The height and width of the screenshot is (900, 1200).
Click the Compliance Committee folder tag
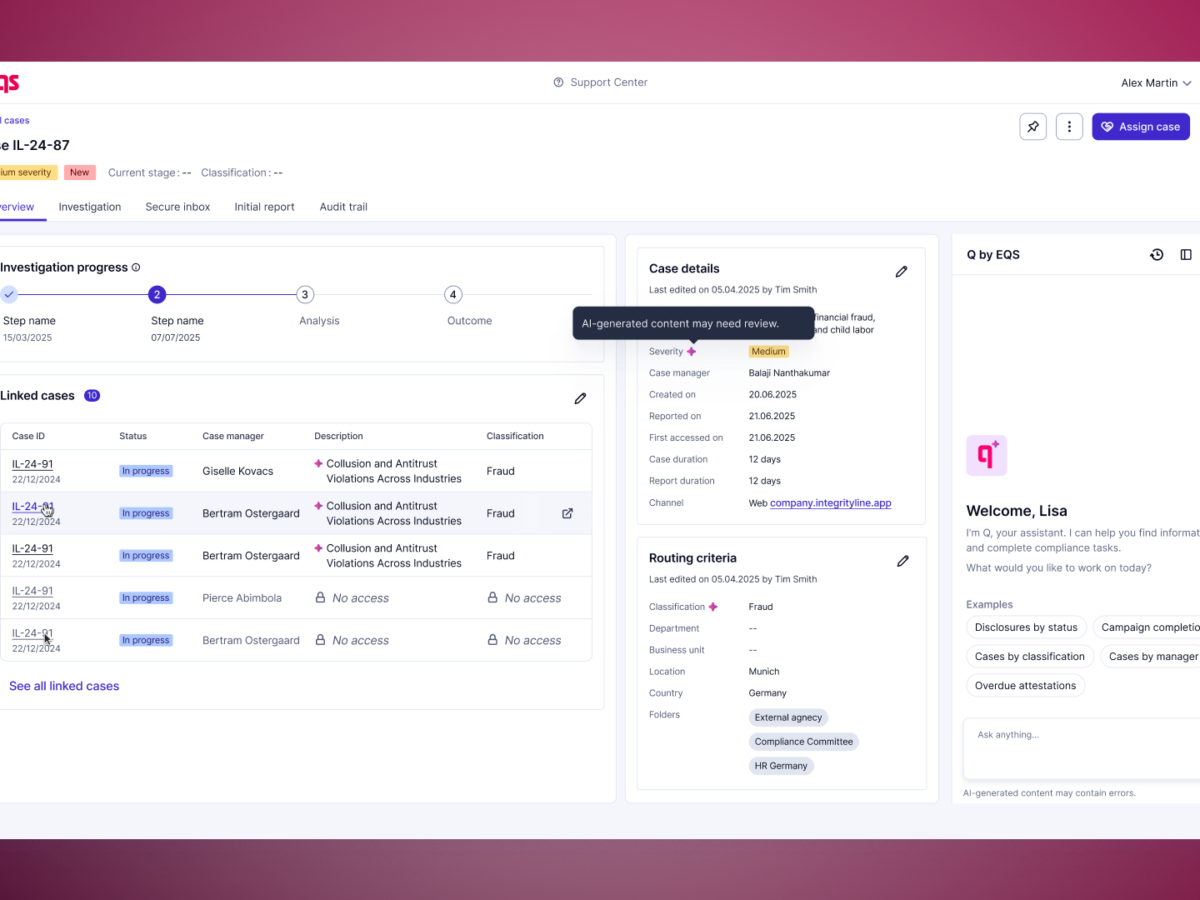804,742
